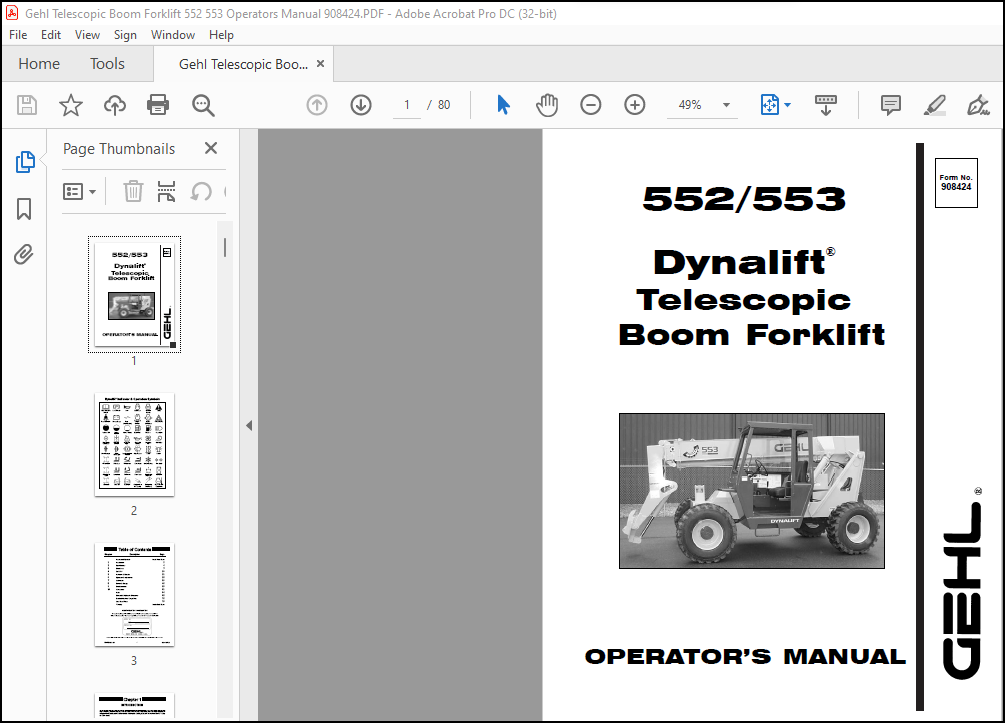Expand the fit page options arrow
Viewport: 1005px width, 723px height.
pos(788,105)
